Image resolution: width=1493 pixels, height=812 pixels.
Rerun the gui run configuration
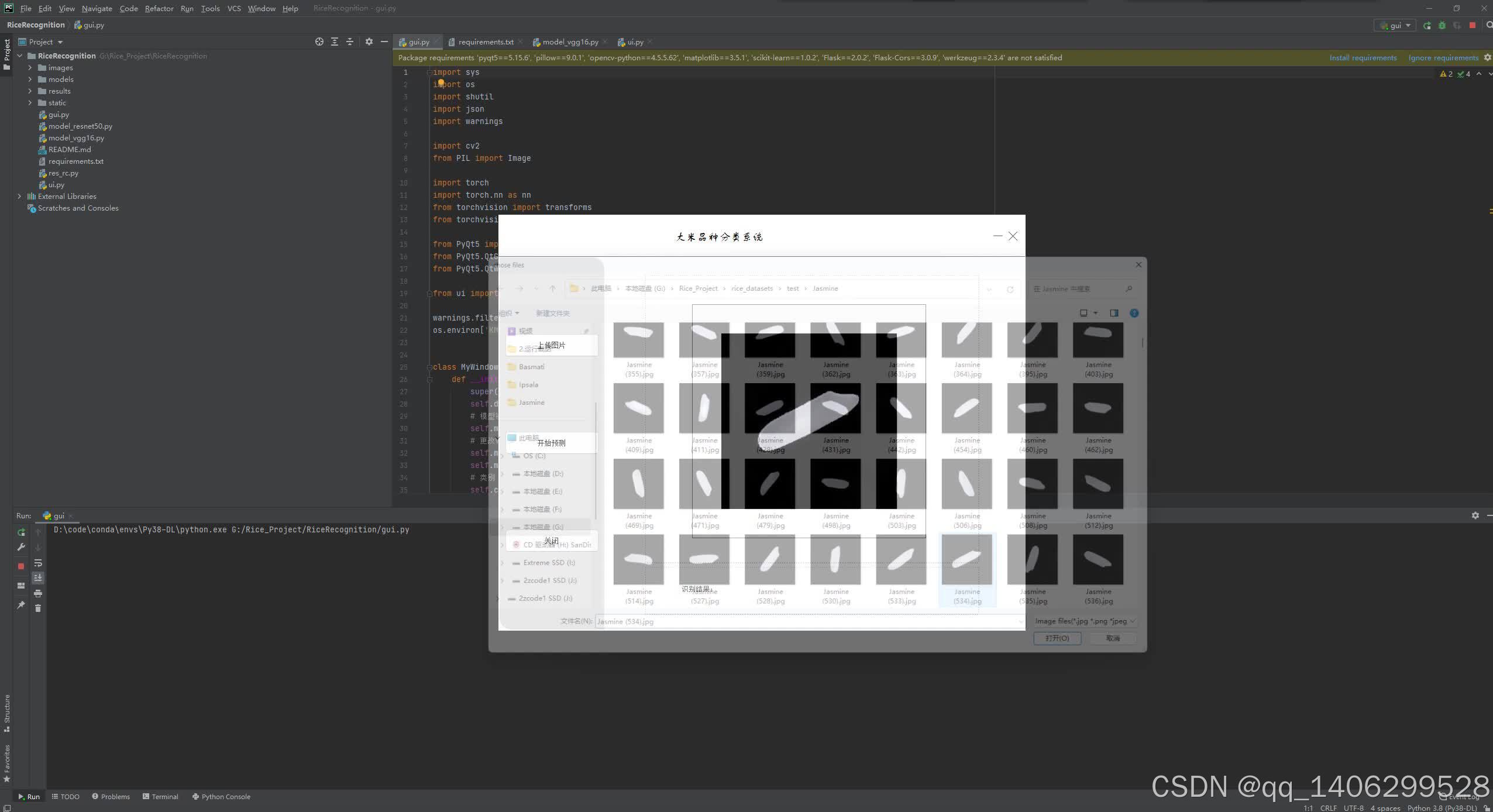point(21,532)
